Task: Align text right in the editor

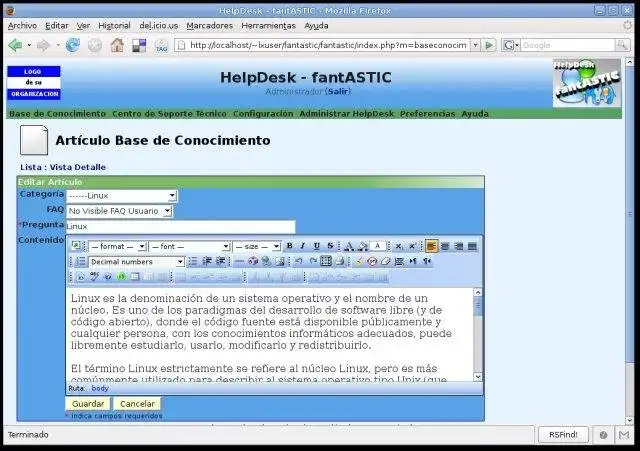Action: click(x=459, y=247)
